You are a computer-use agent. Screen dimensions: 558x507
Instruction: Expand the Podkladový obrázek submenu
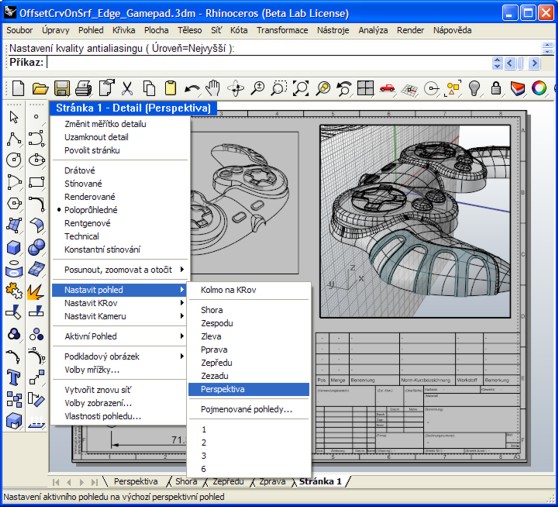point(120,357)
